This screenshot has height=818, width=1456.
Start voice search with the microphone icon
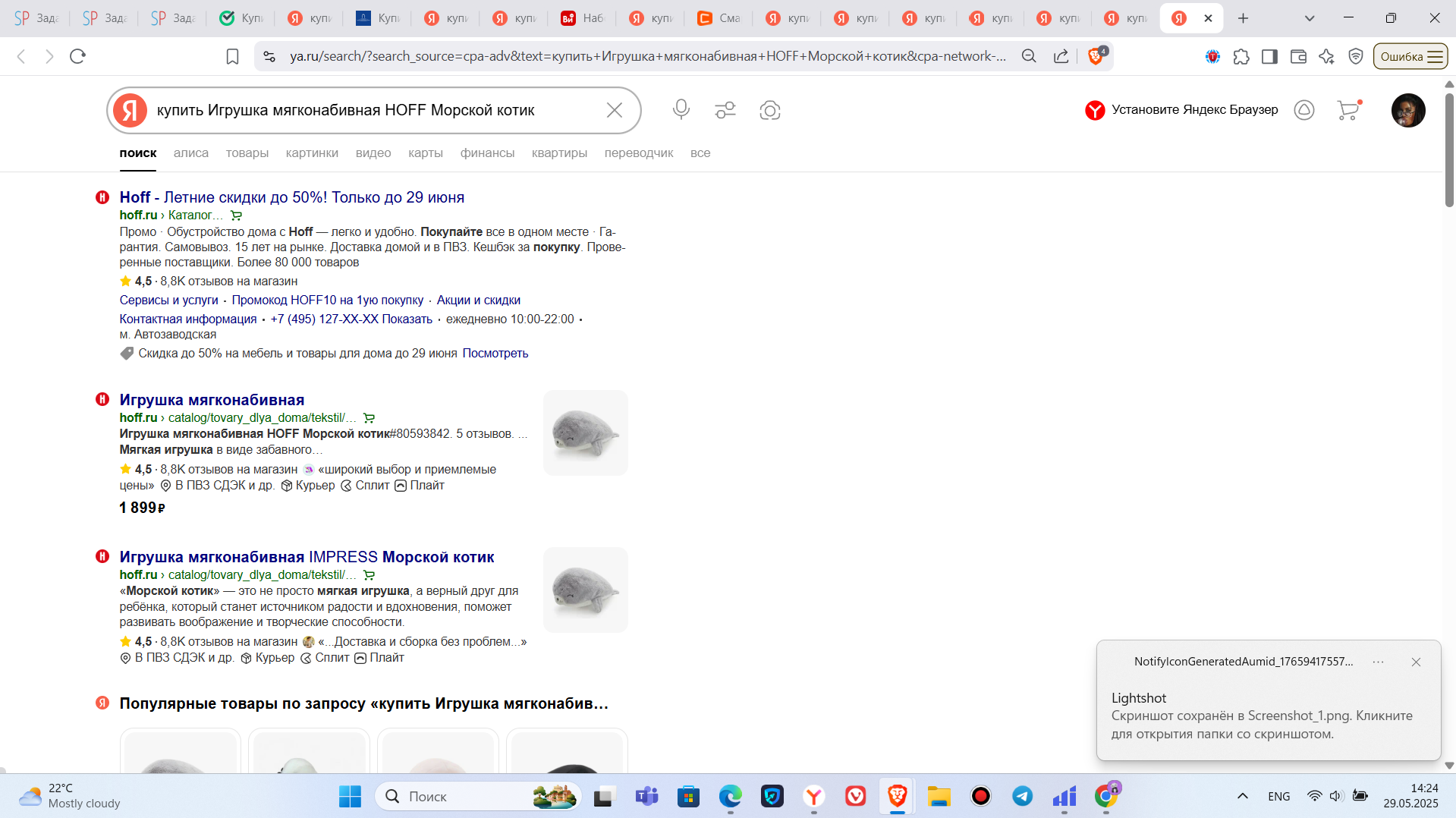click(681, 110)
